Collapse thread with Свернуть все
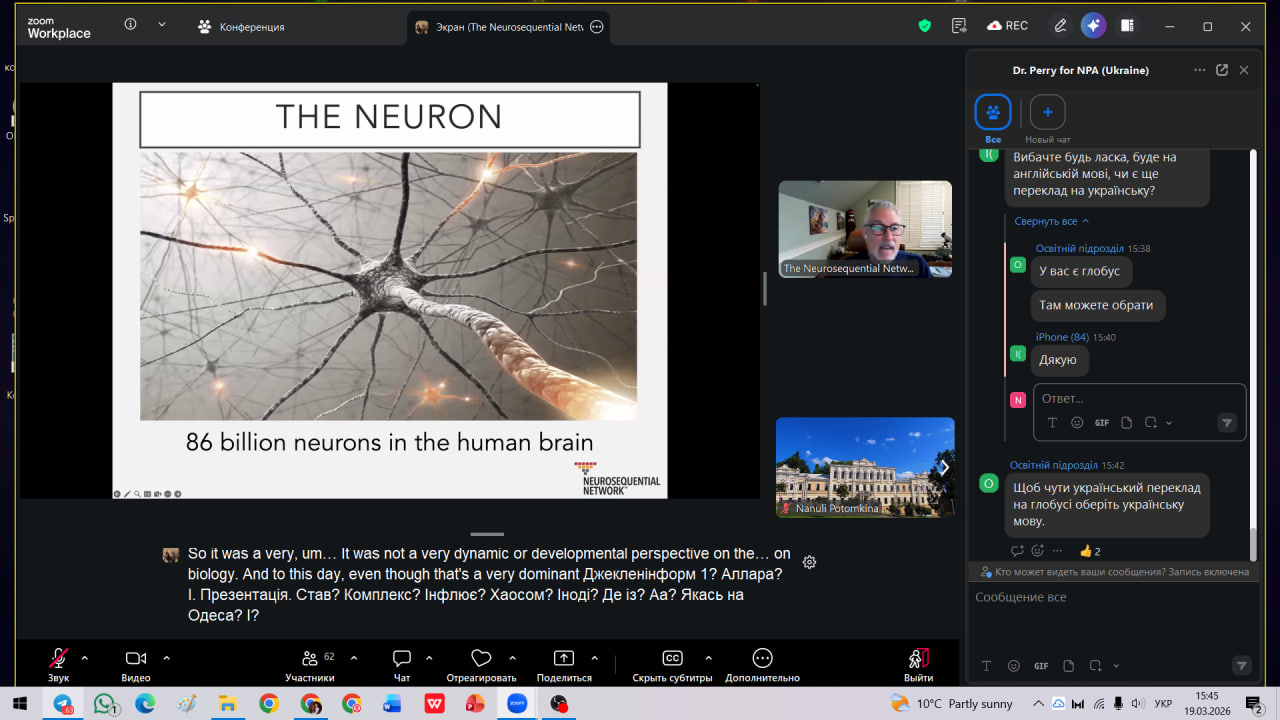Image resolution: width=1280 pixels, height=720 pixels. (x=1051, y=221)
